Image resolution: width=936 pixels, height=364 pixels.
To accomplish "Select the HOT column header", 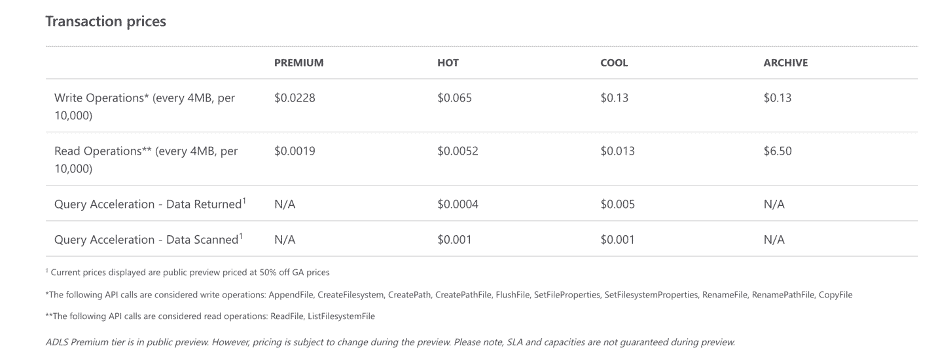I will click(448, 63).
